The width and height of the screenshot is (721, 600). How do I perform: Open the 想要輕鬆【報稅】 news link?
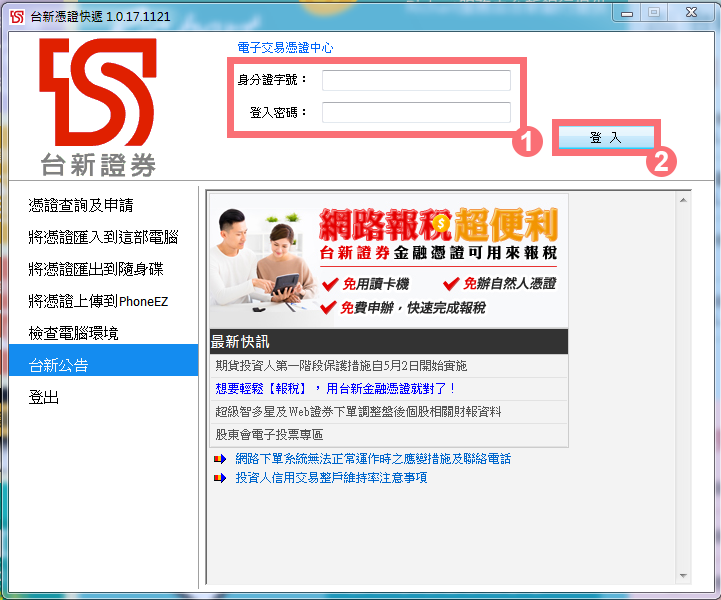click(335, 389)
